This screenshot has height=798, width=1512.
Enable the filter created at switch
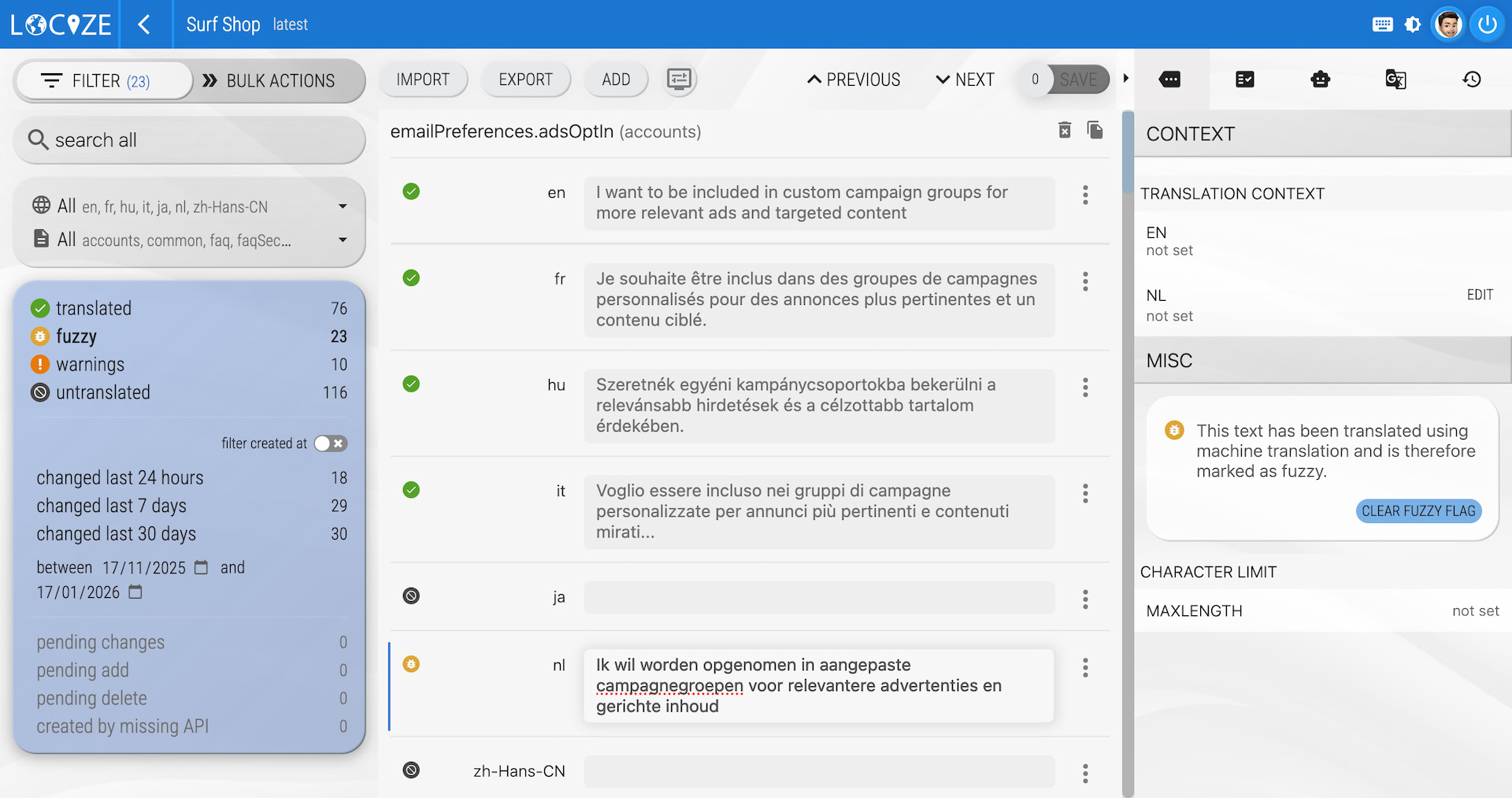[331, 444]
